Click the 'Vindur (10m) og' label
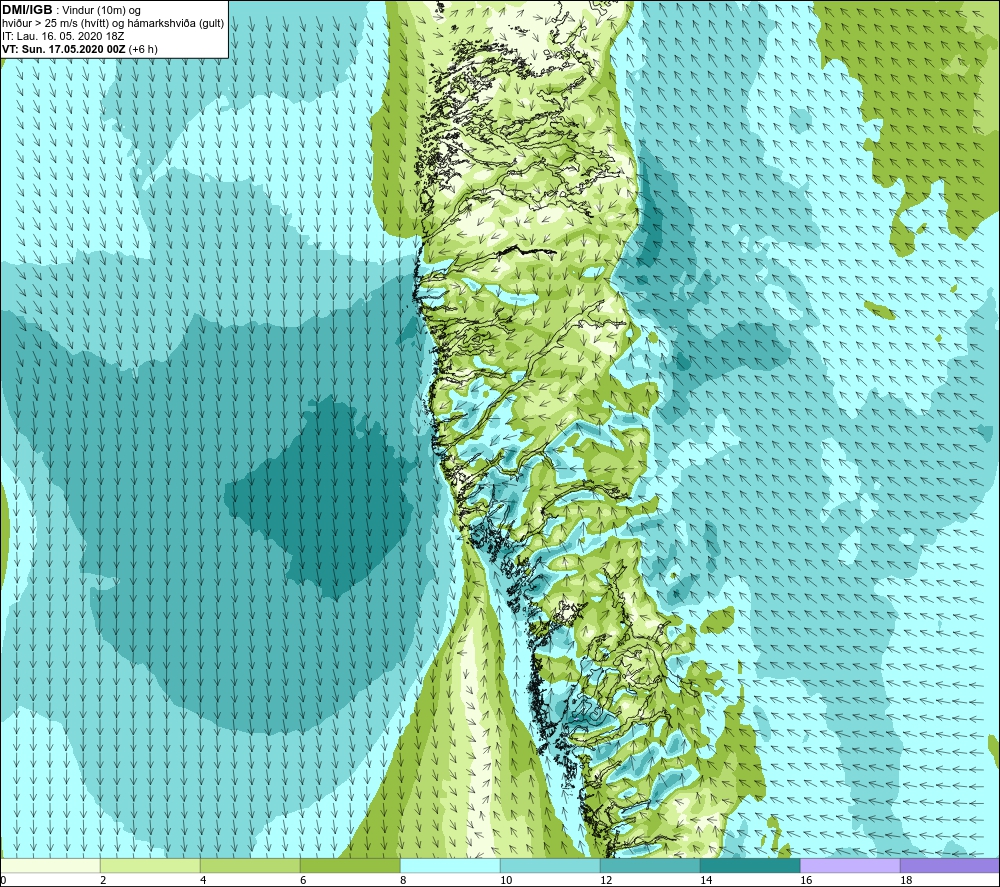Screen dimensions: 1000x887 click(101, 11)
